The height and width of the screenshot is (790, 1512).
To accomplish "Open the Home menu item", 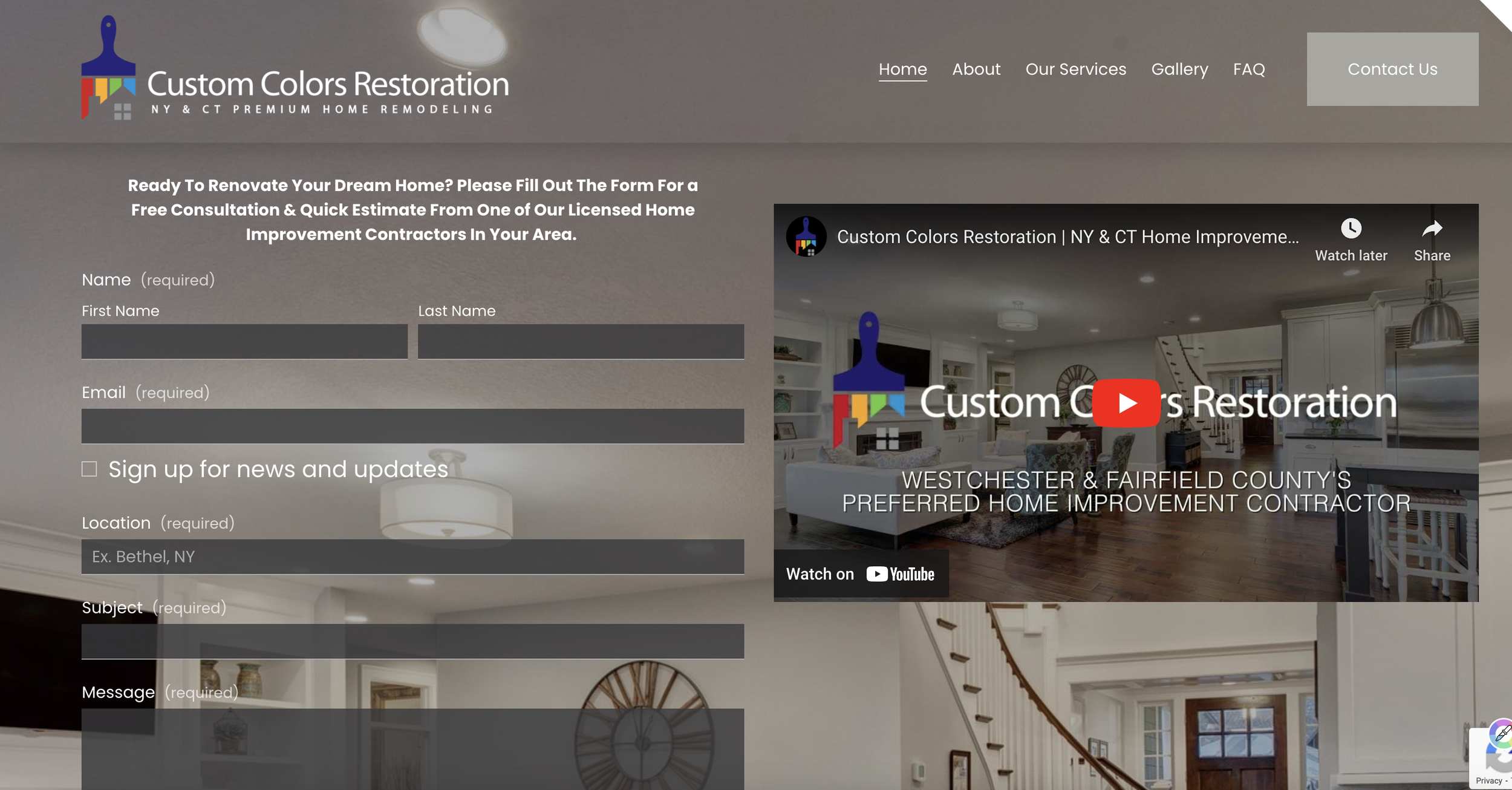I will tap(902, 69).
